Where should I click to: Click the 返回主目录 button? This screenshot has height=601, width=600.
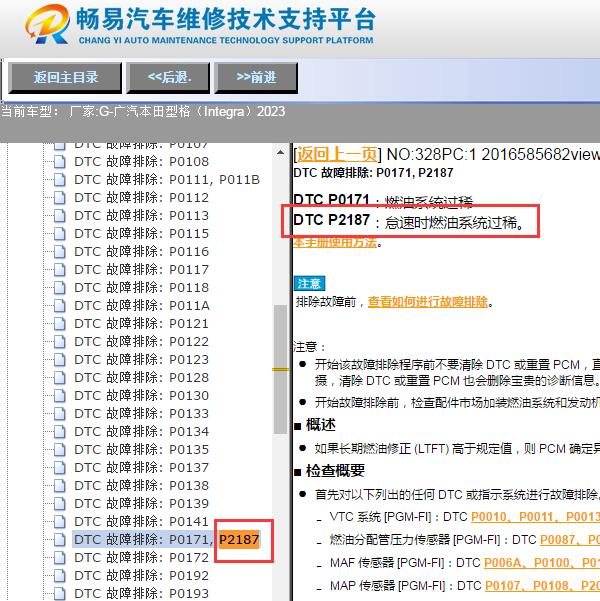(65, 78)
